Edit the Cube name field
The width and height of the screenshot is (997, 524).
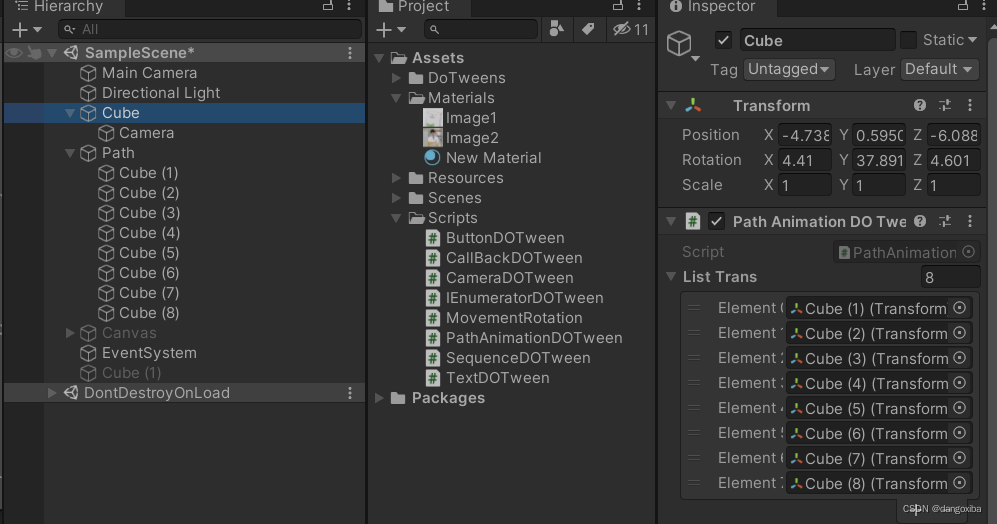(x=817, y=40)
